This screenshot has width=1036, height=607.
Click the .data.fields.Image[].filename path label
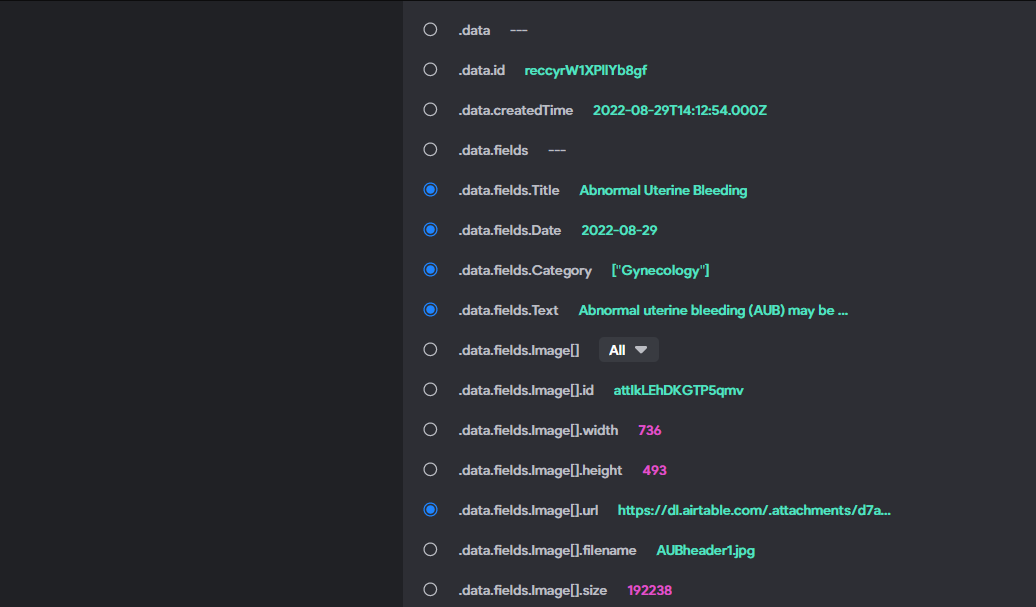[x=548, y=551]
